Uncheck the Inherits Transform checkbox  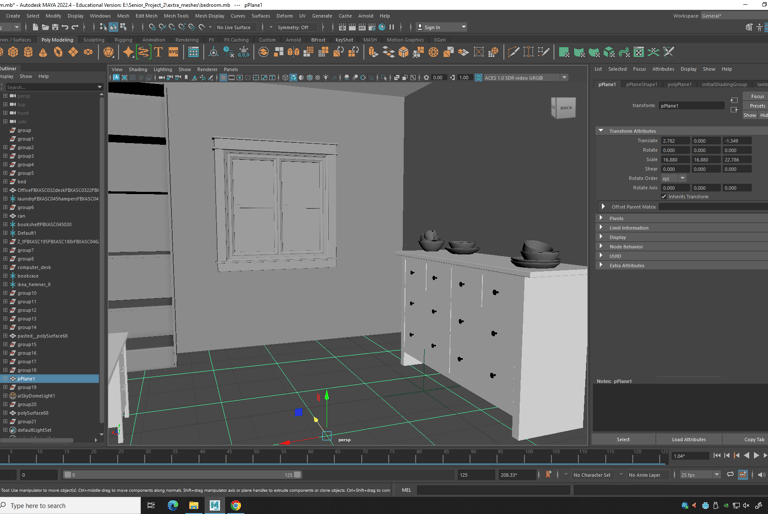coord(664,196)
